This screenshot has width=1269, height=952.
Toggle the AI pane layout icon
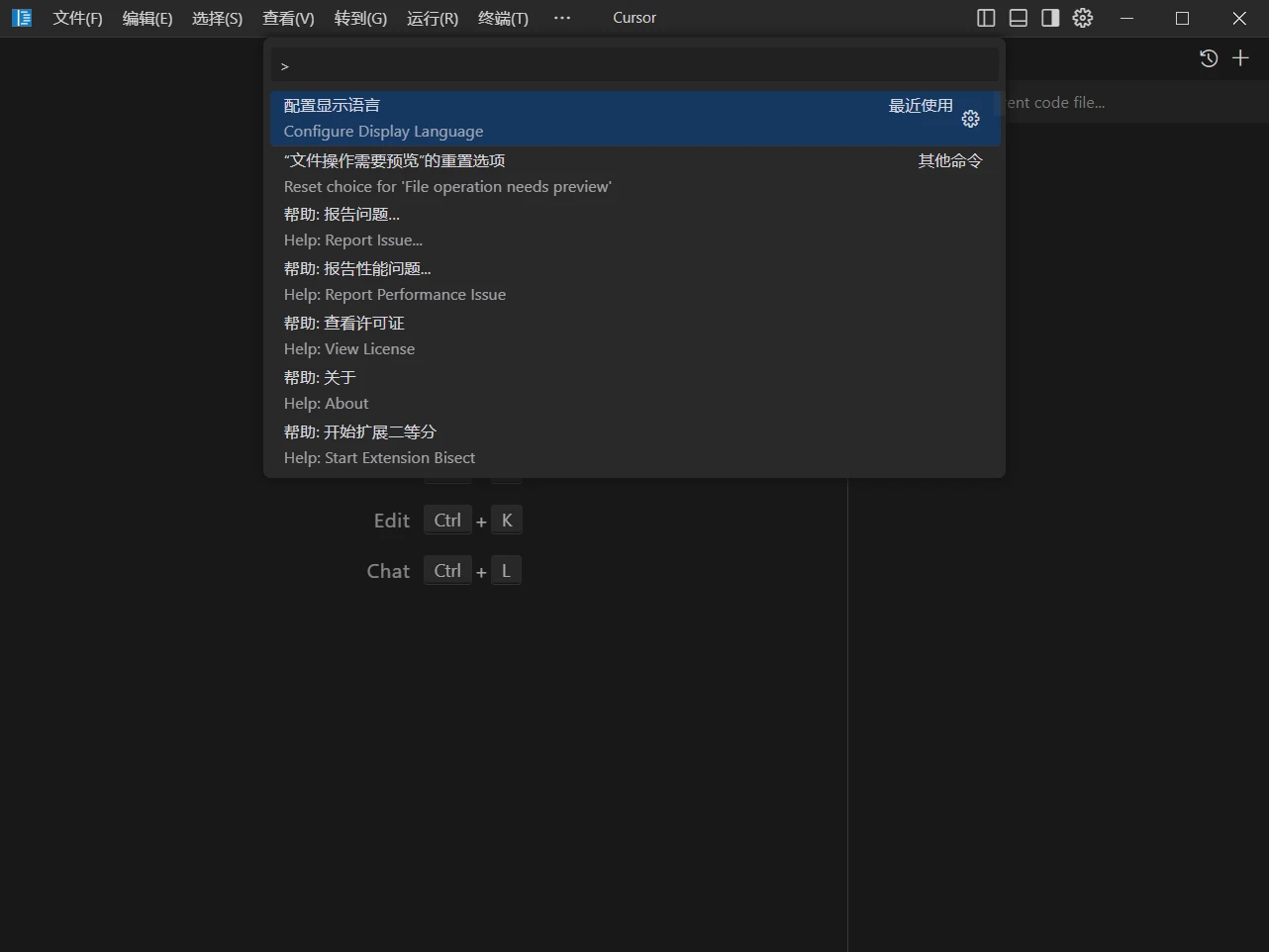click(x=1050, y=18)
